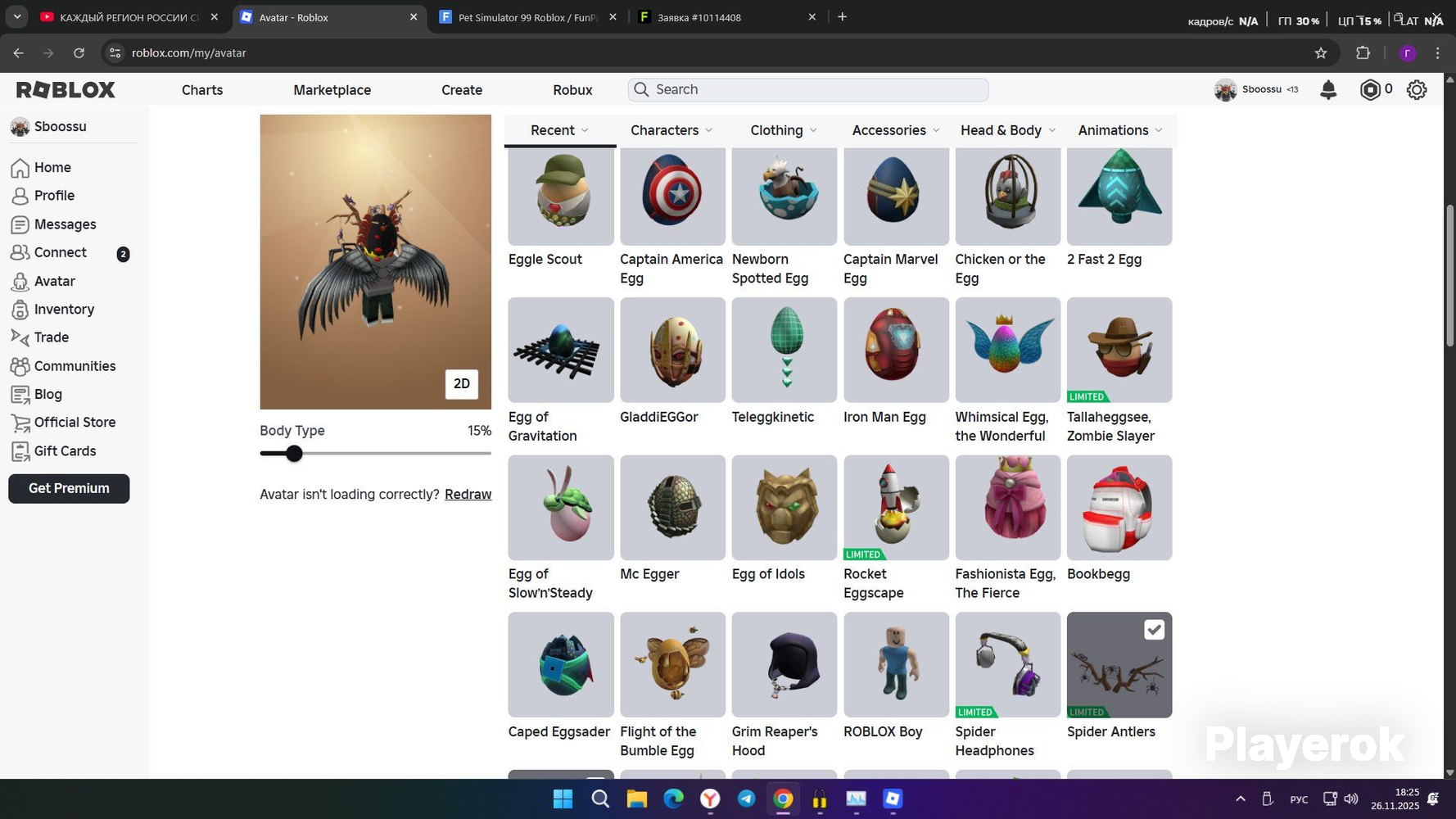
Task: Click the Official Store cart icon
Action: click(20, 423)
